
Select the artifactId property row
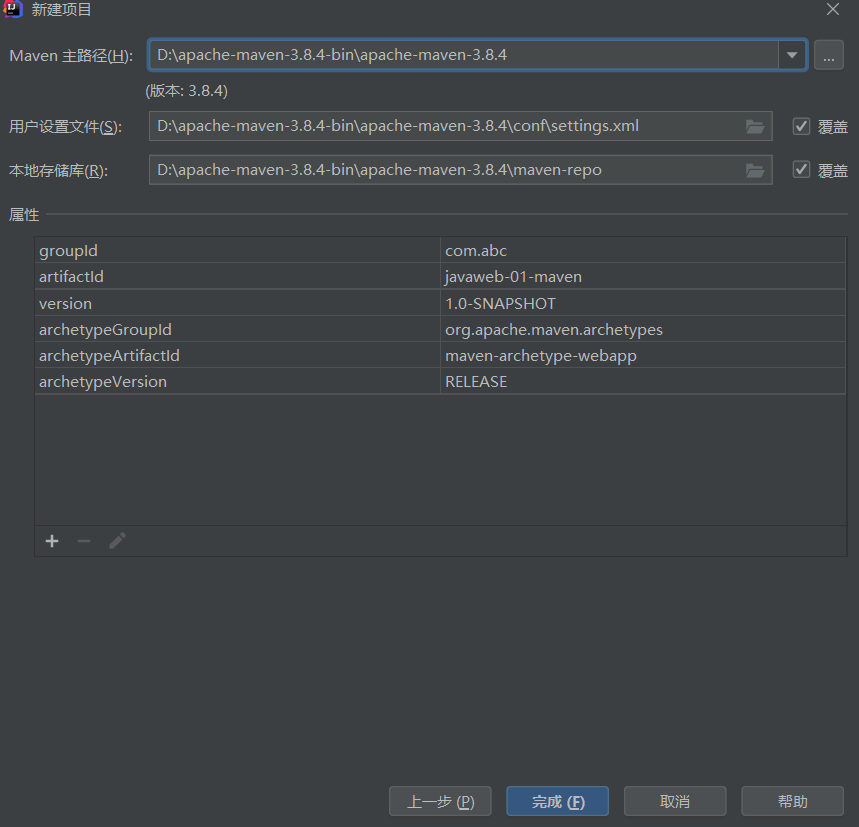point(440,277)
